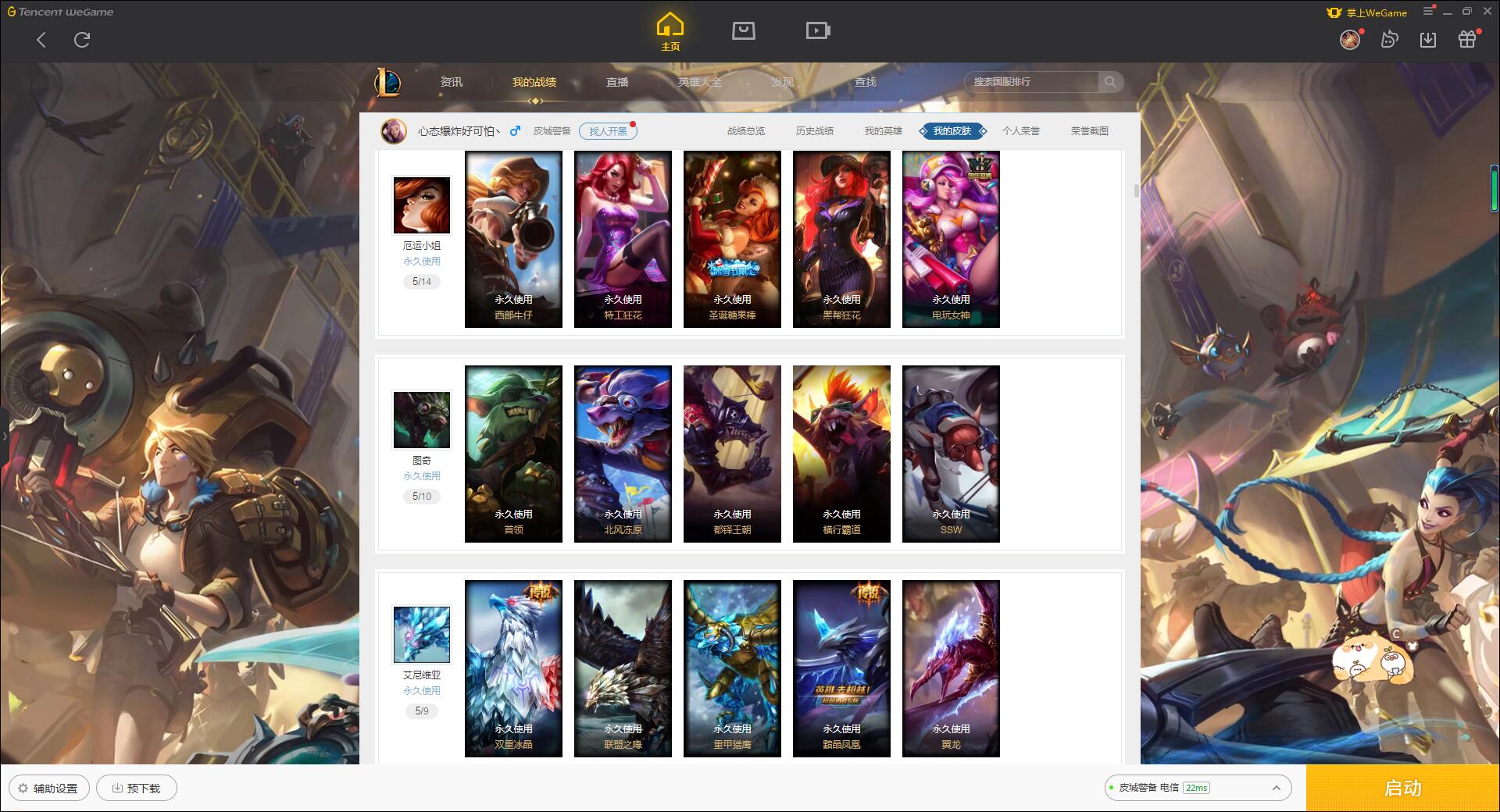1500x812 pixels.
Task: Switch to 发现 tab
Action: 783,82
